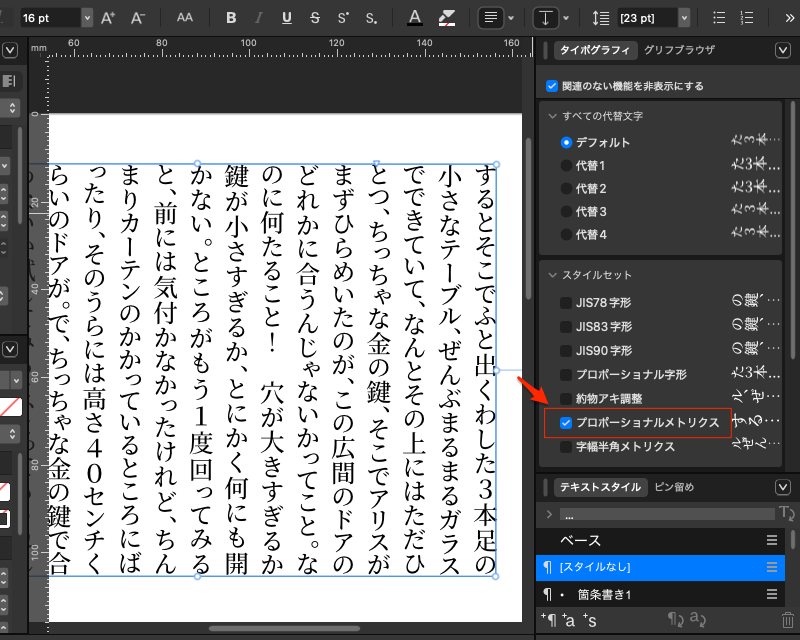Open the font size dropdown
This screenshot has width=800, height=640.
pos(87,18)
